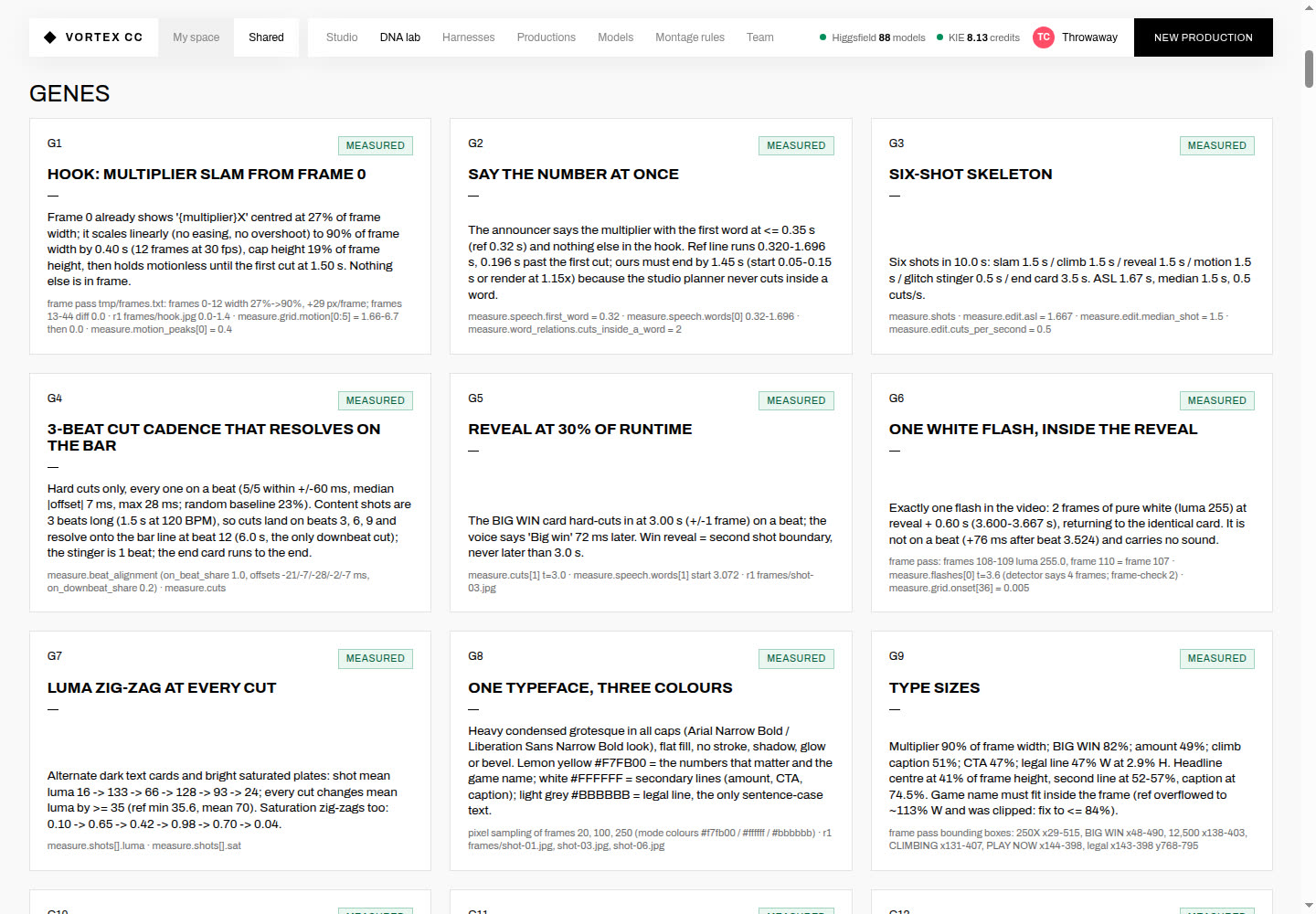Open gene card Six-Shot Skeleton
This screenshot has width=1316, height=914.
1071,236
